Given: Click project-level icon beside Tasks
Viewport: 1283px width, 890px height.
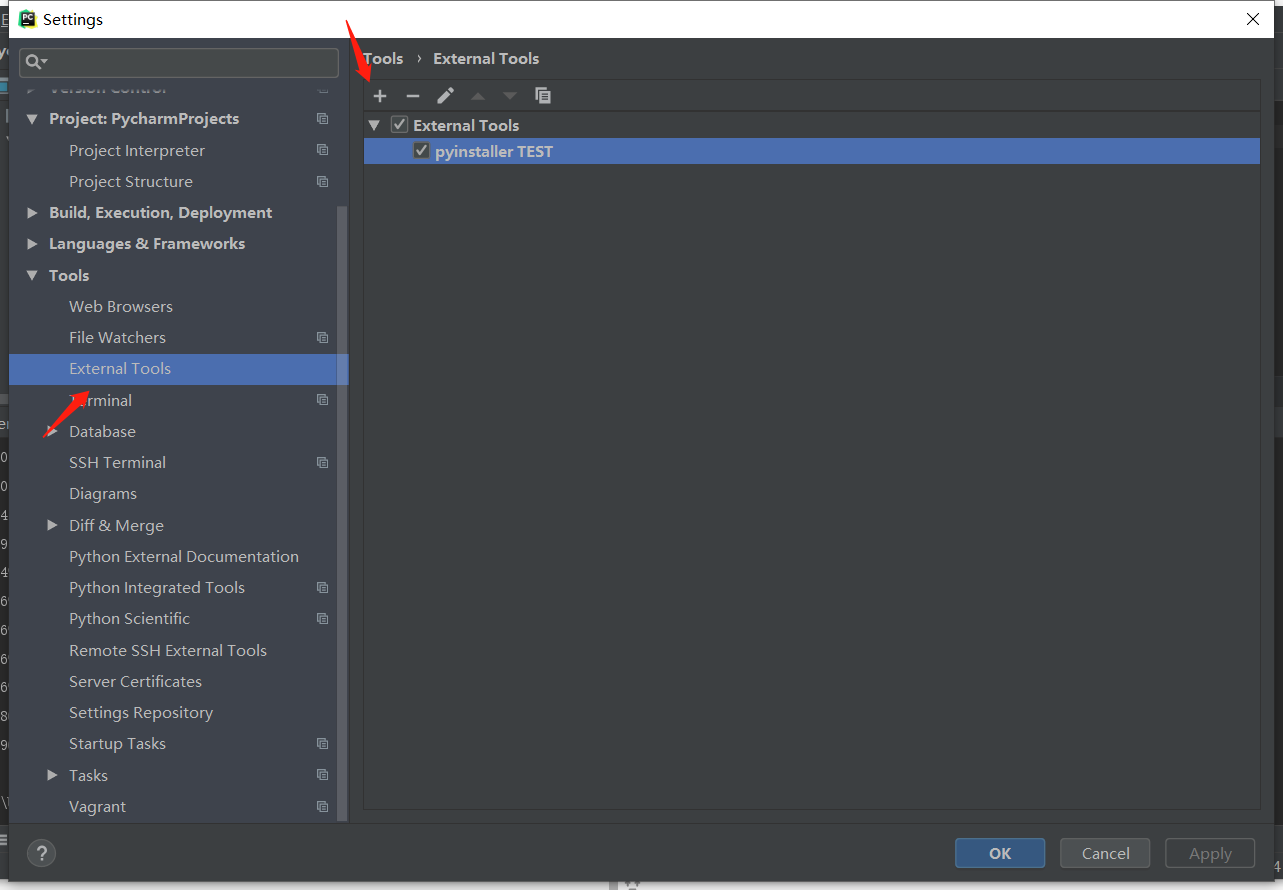Looking at the screenshot, I should (x=322, y=775).
